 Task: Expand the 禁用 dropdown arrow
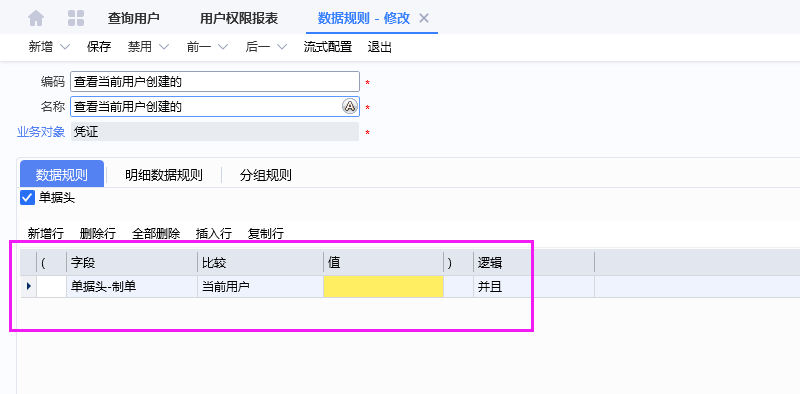164,47
